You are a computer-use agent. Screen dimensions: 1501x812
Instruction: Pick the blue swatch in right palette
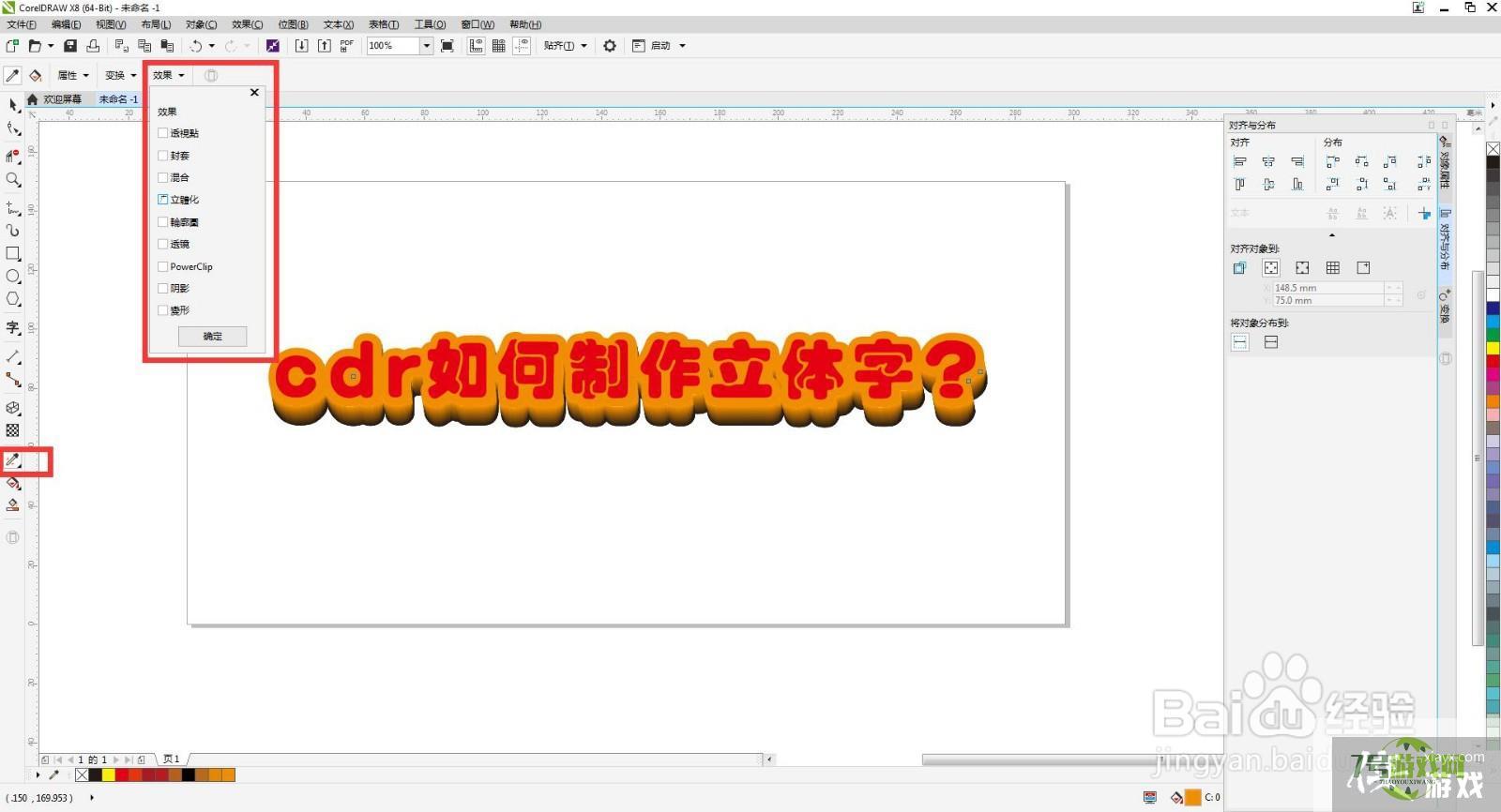pyautogui.click(x=1493, y=308)
